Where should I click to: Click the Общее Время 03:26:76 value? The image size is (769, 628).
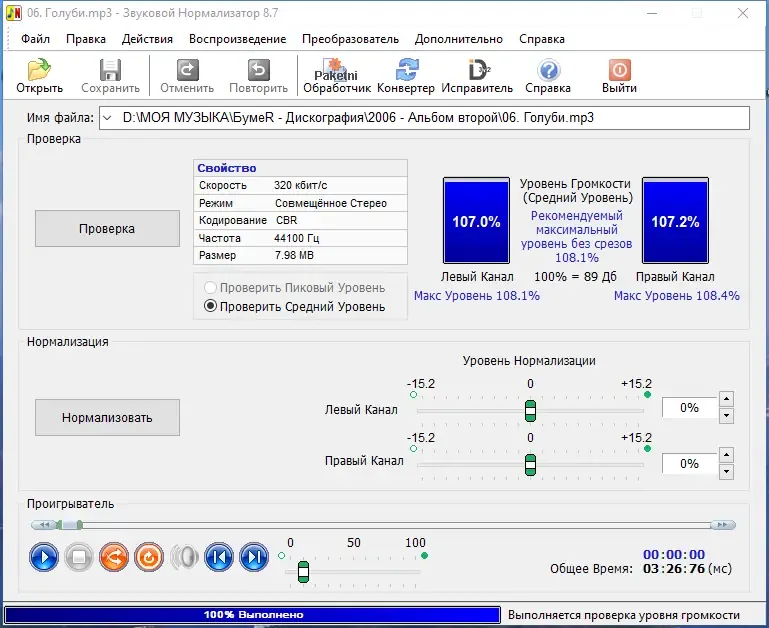674,569
